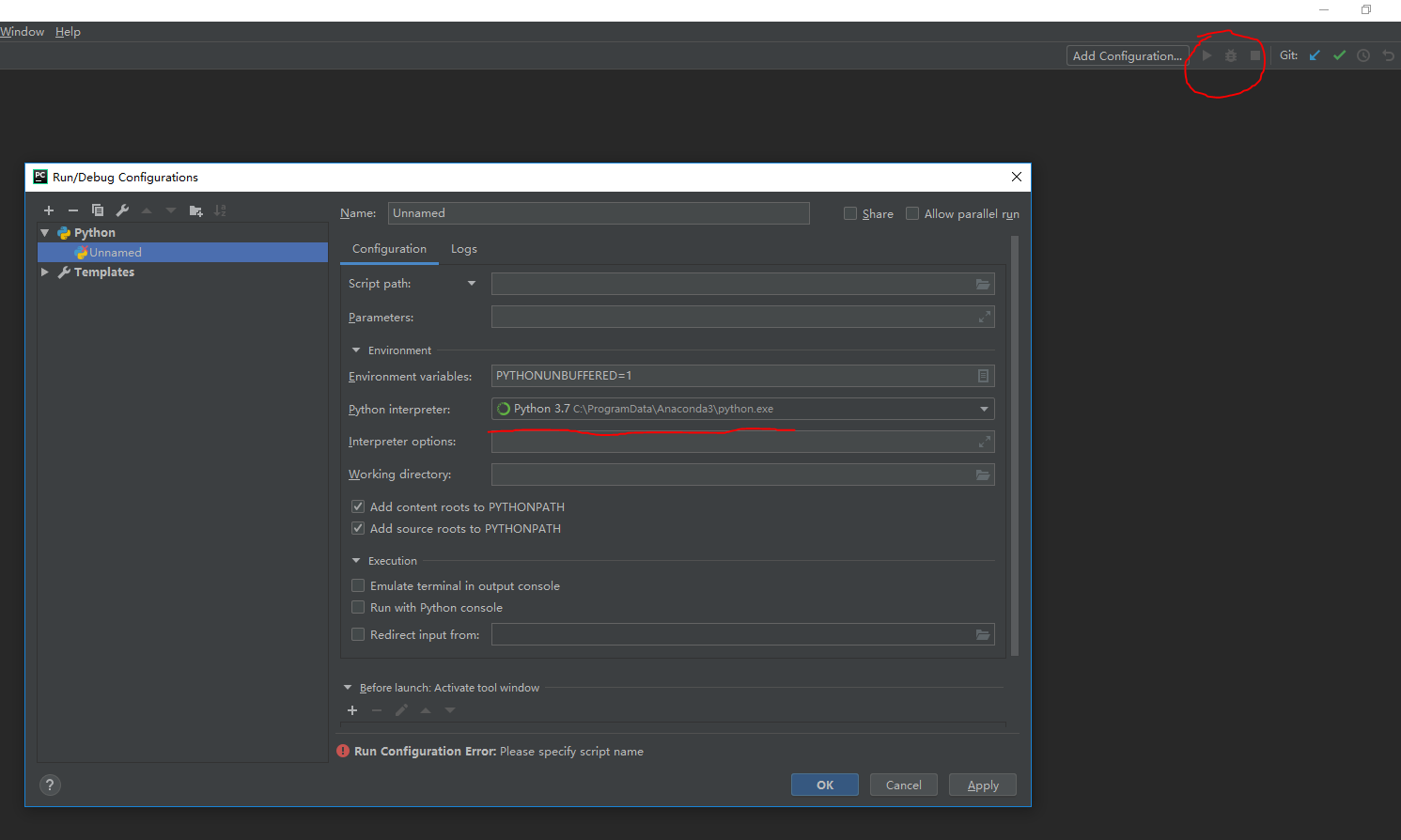Click the Debug bug icon in main toolbar
The image size is (1401, 840).
point(1231,55)
